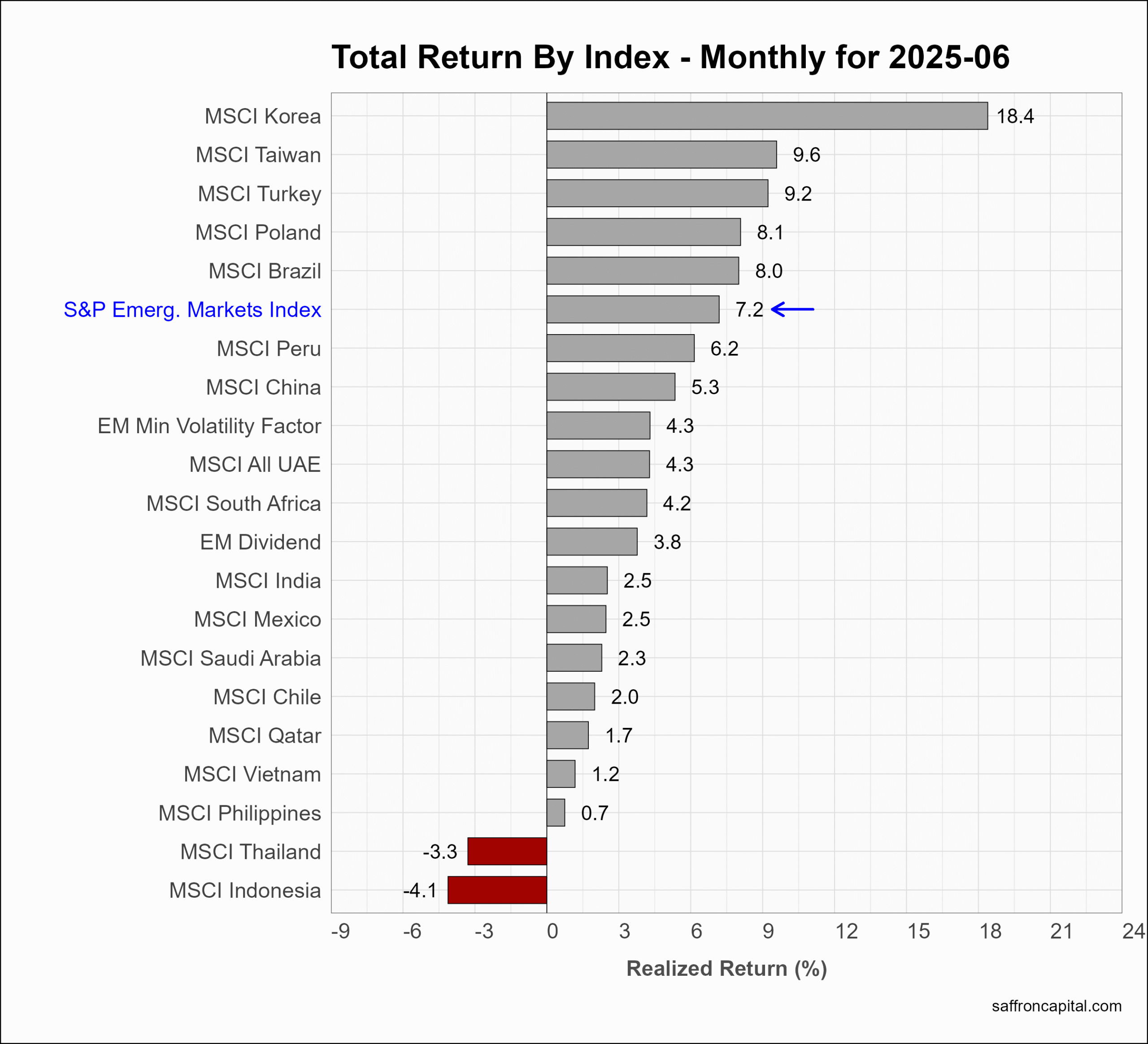Click the x-axis tick label 15
Viewport: 1148px width, 1044px height.
tap(918, 931)
